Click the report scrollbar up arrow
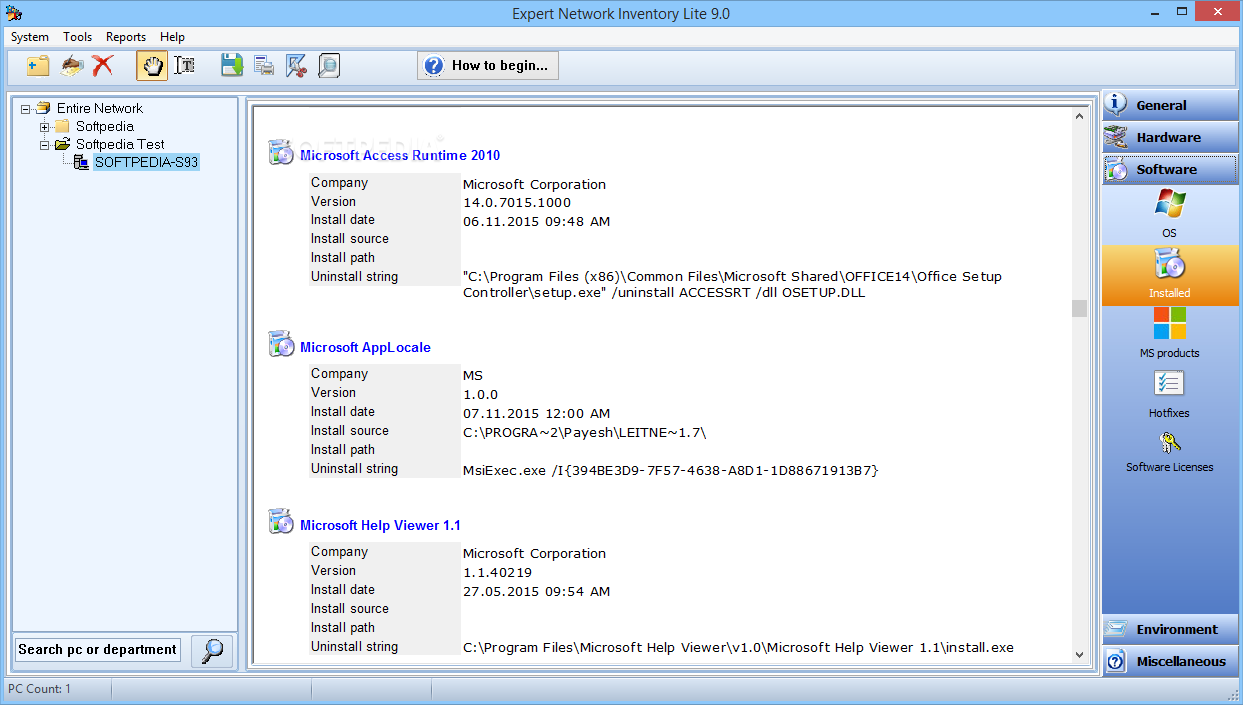The image size is (1243, 705). pos(1079,117)
